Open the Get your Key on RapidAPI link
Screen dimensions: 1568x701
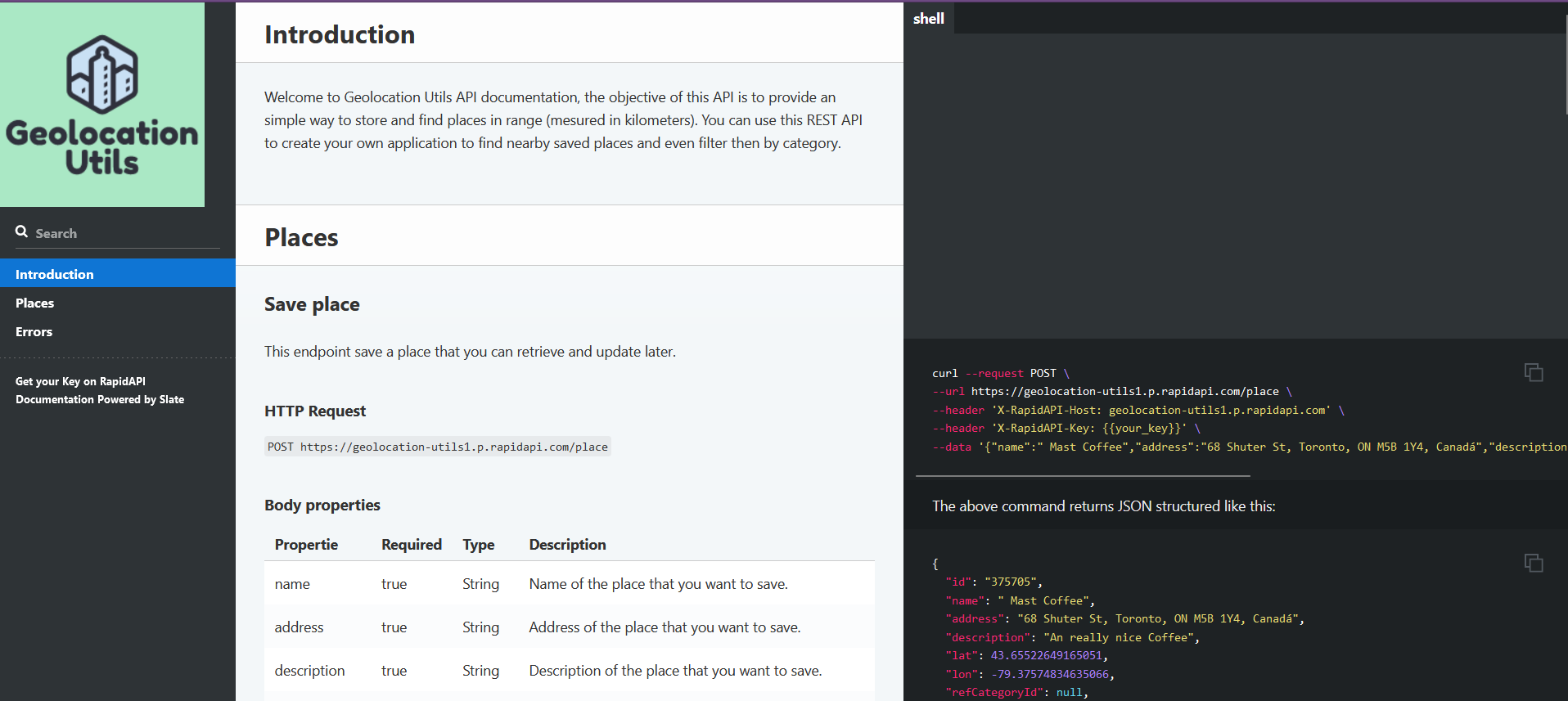click(80, 381)
